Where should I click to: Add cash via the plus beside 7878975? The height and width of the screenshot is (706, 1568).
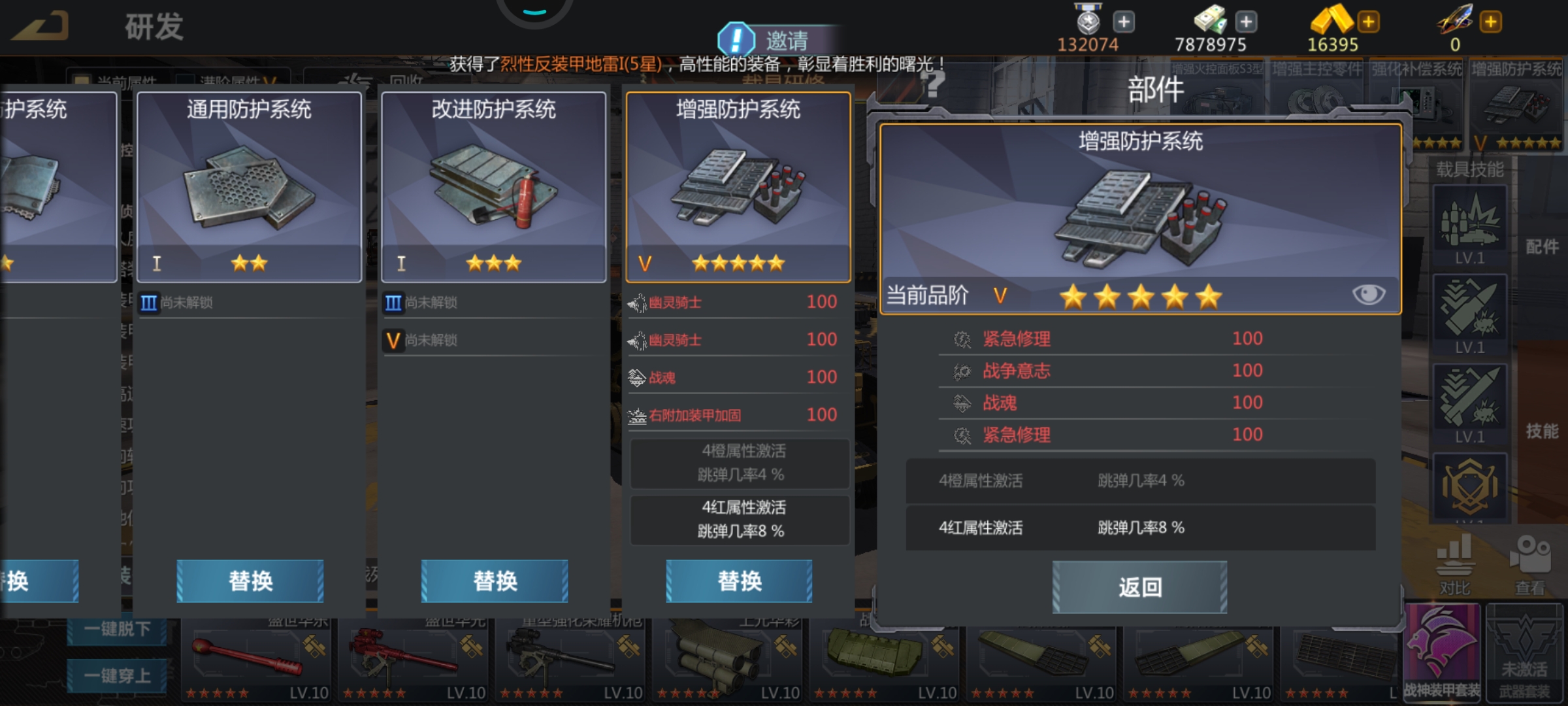[1246, 22]
